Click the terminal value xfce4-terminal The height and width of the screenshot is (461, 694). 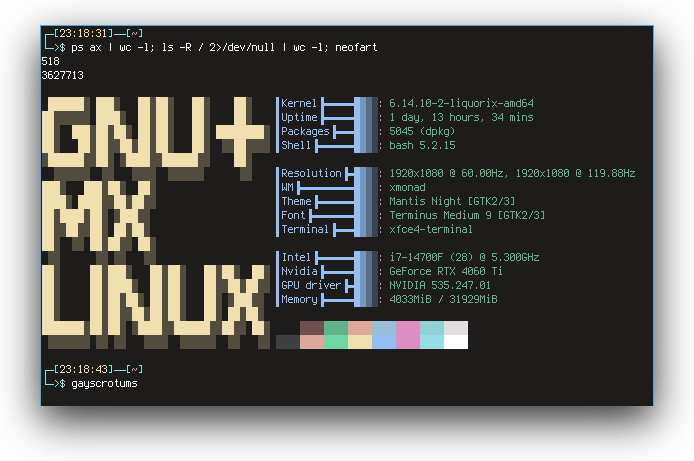[431, 229]
